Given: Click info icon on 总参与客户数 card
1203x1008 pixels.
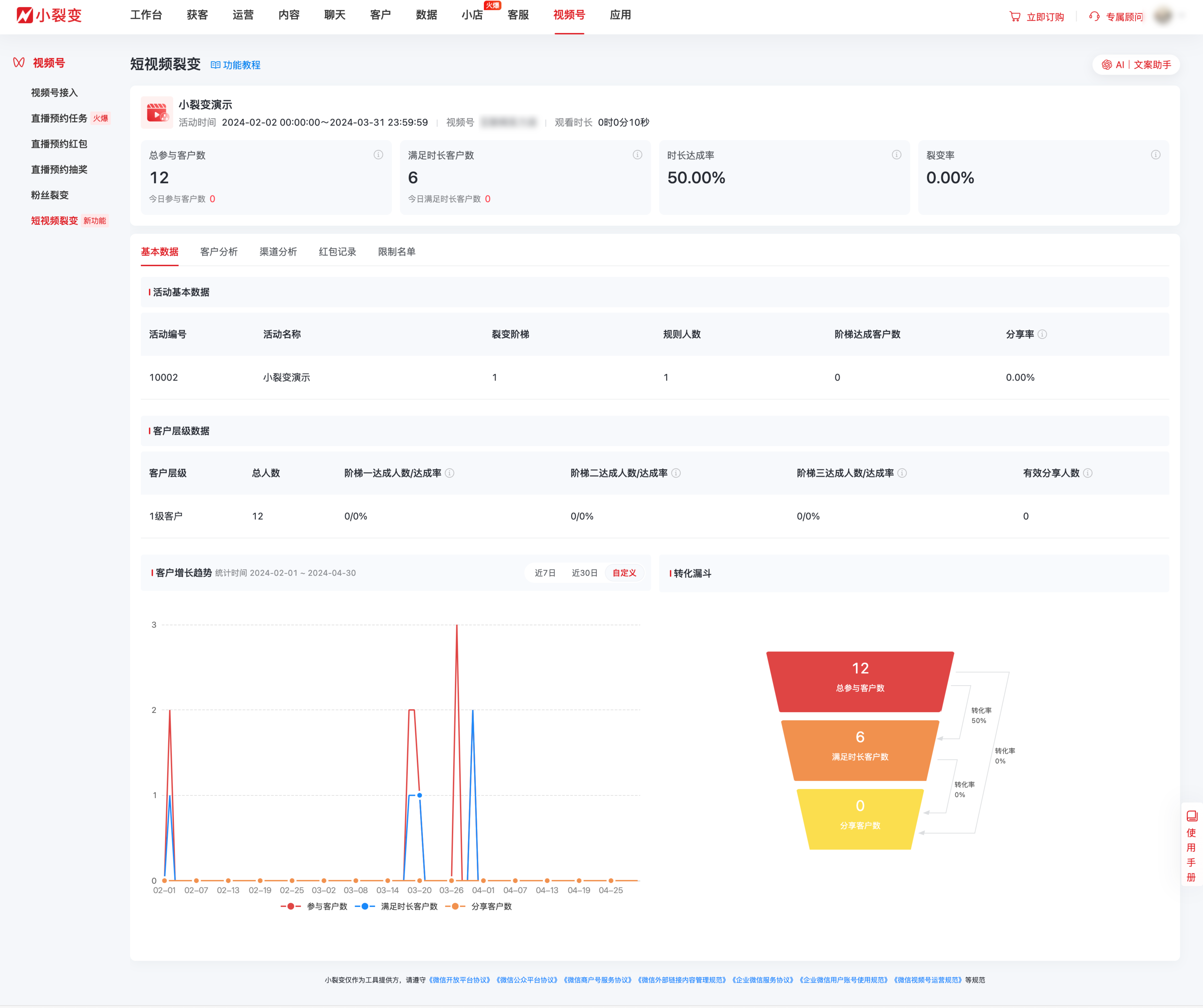Looking at the screenshot, I should point(378,155).
